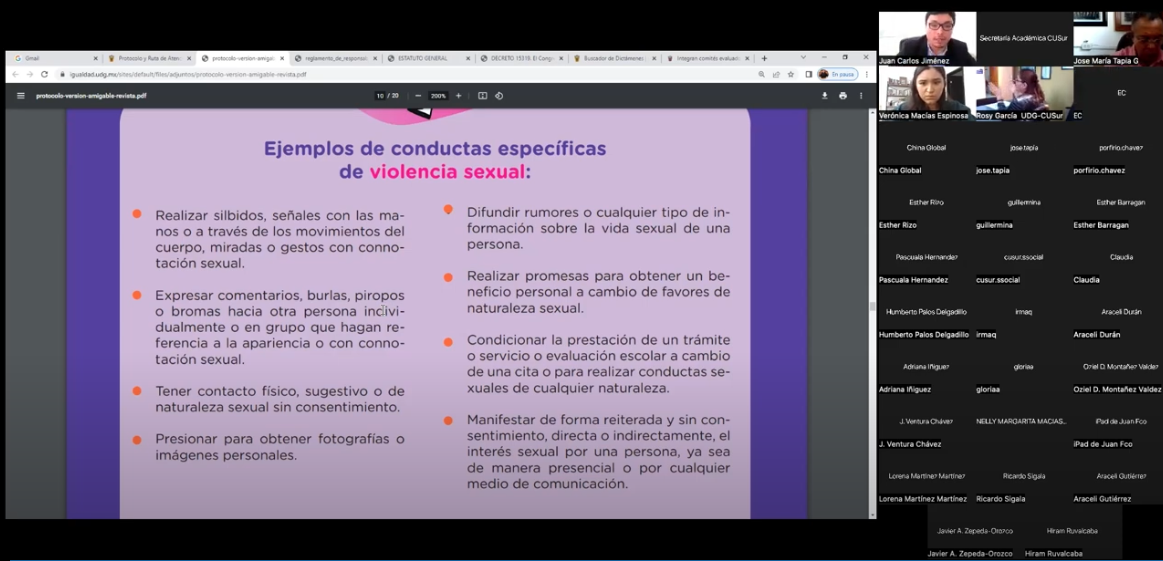
Task: Click the PDF page number field
Action: pyautogui.click(x=380, y=96)
